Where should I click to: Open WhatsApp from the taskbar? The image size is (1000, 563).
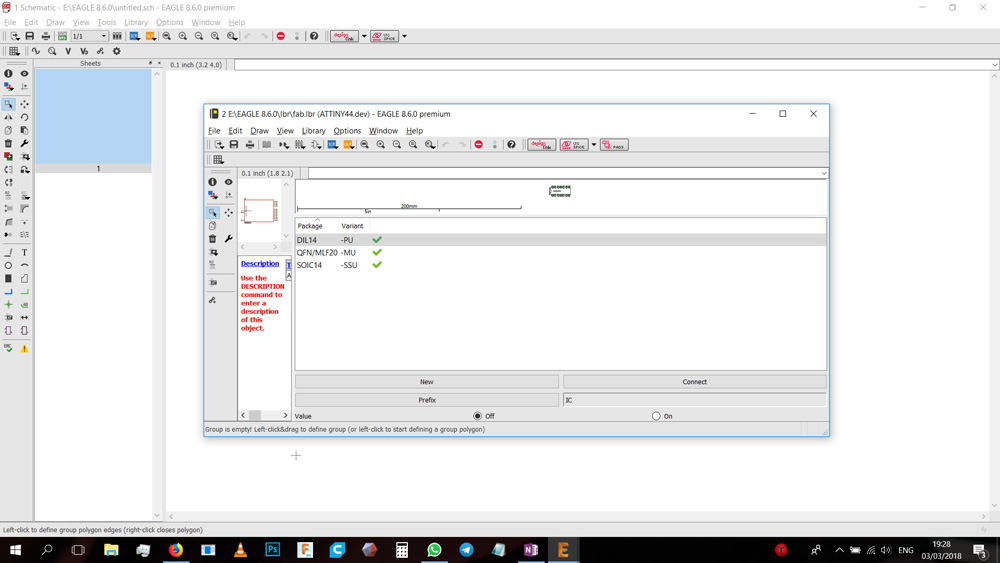tap(434, 550)
